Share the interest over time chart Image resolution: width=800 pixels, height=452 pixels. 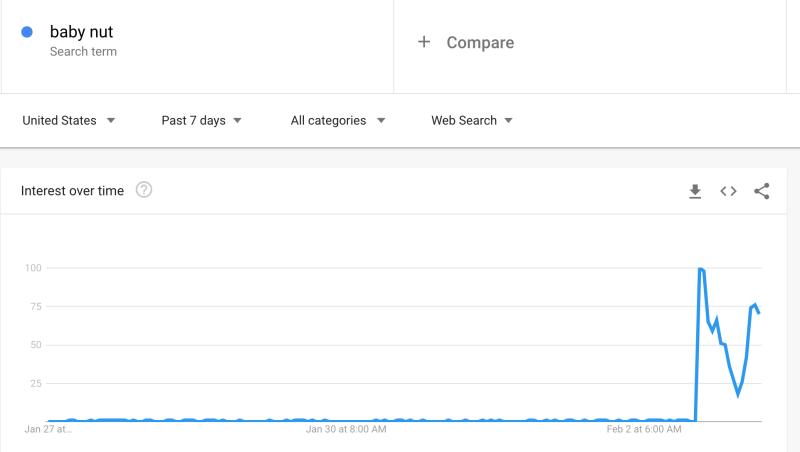(762, 191)
